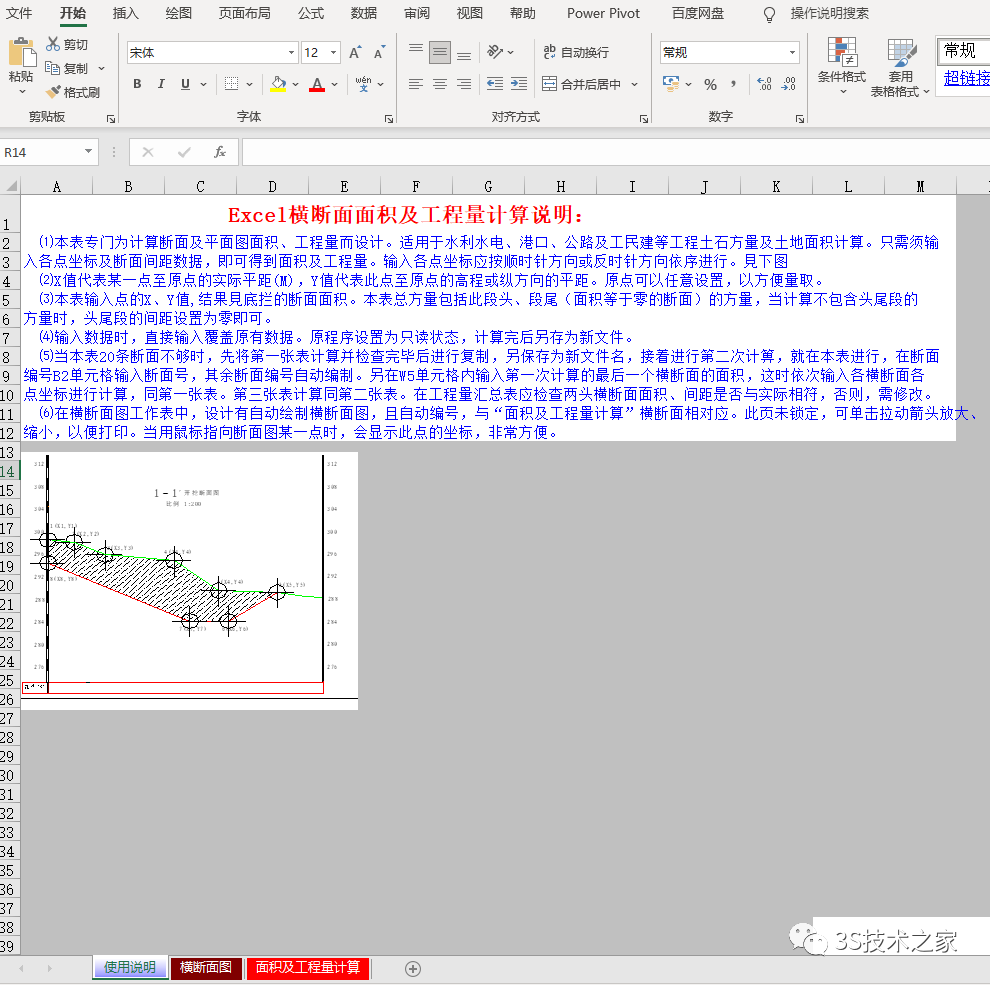Activate the Format Painter brush
This screenshot has height=985, width=990.
coord(54,92)
